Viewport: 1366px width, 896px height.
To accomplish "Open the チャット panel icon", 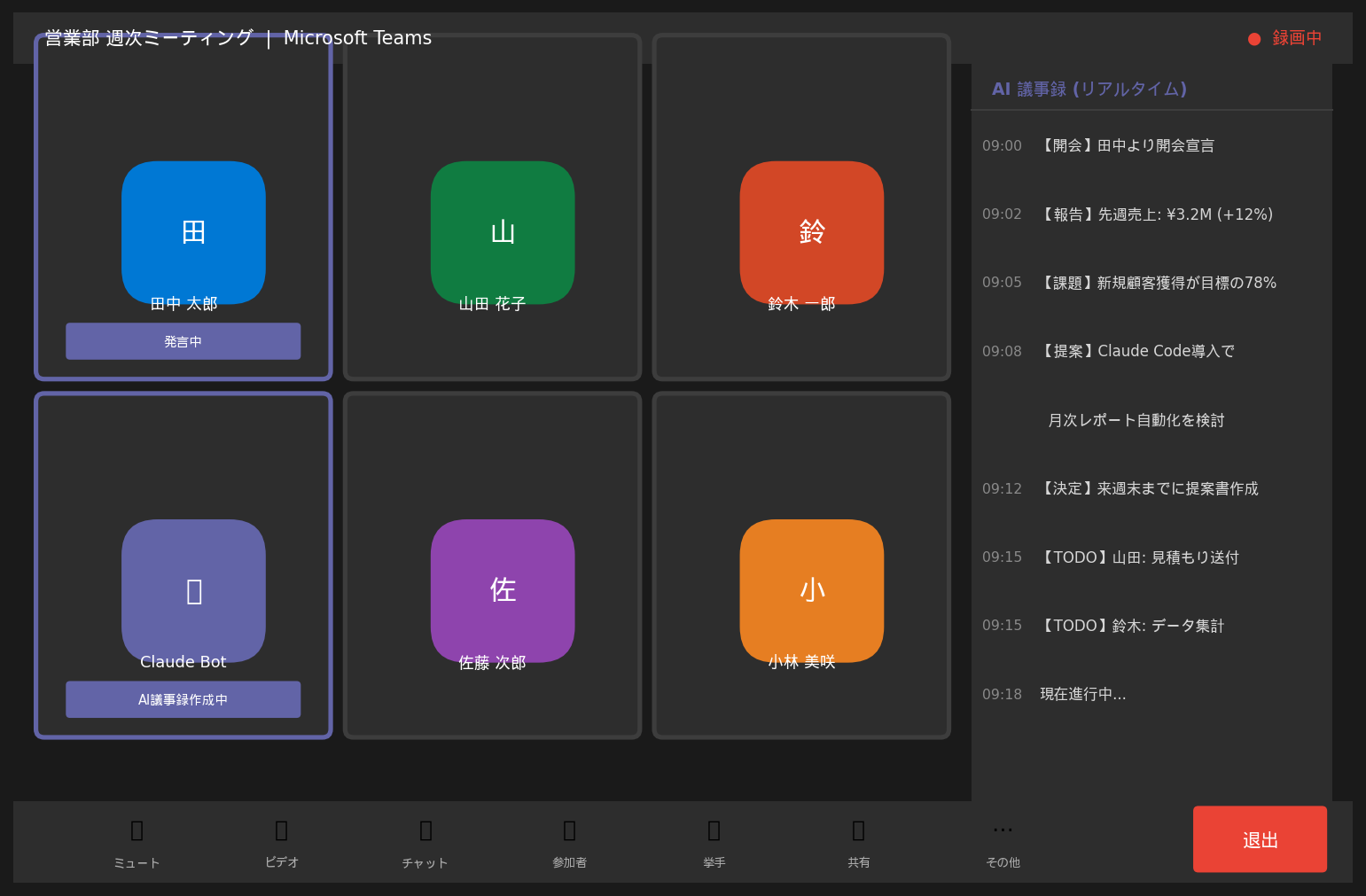I will [x=425, y=830].
